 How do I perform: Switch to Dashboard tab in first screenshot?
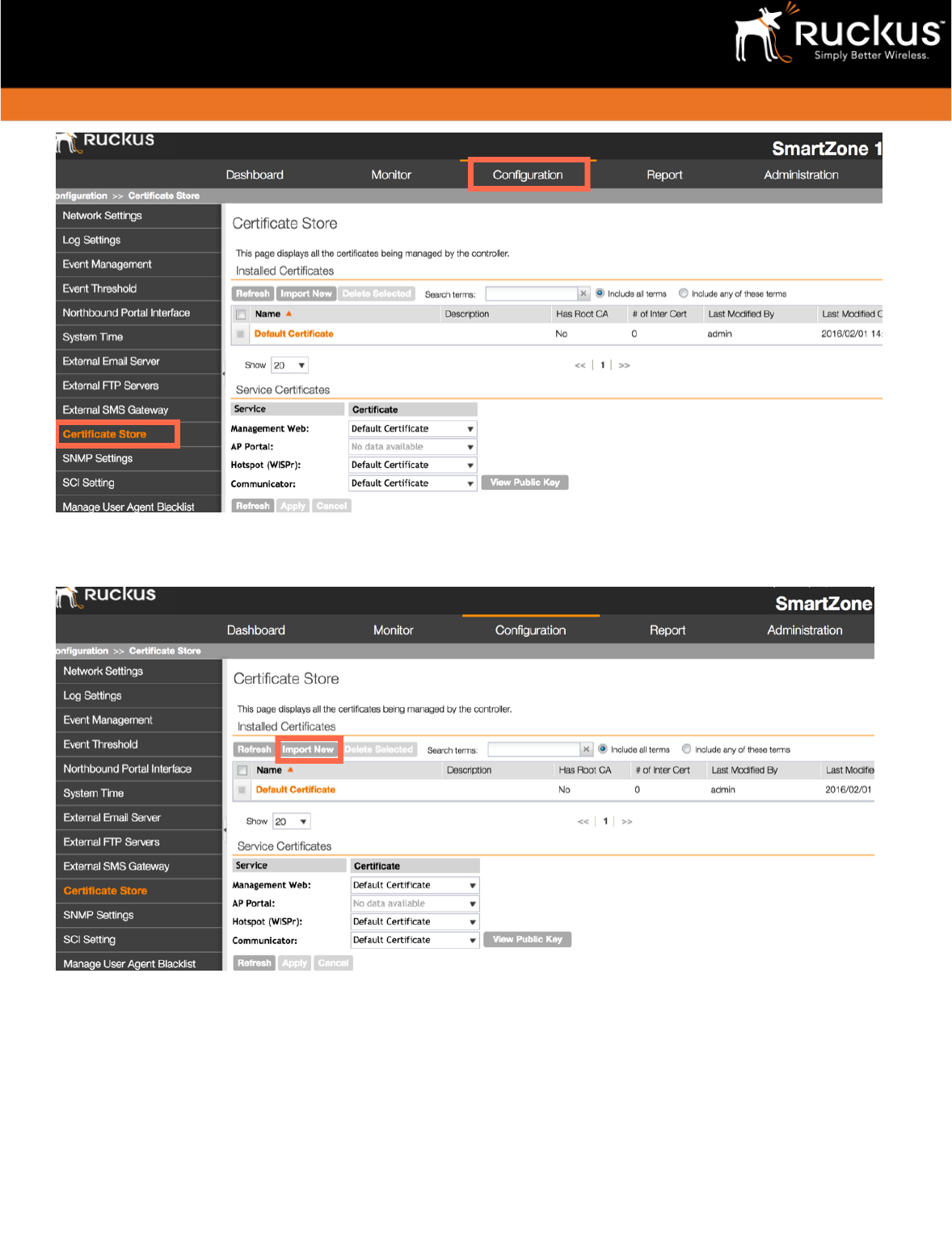(255, 175)
